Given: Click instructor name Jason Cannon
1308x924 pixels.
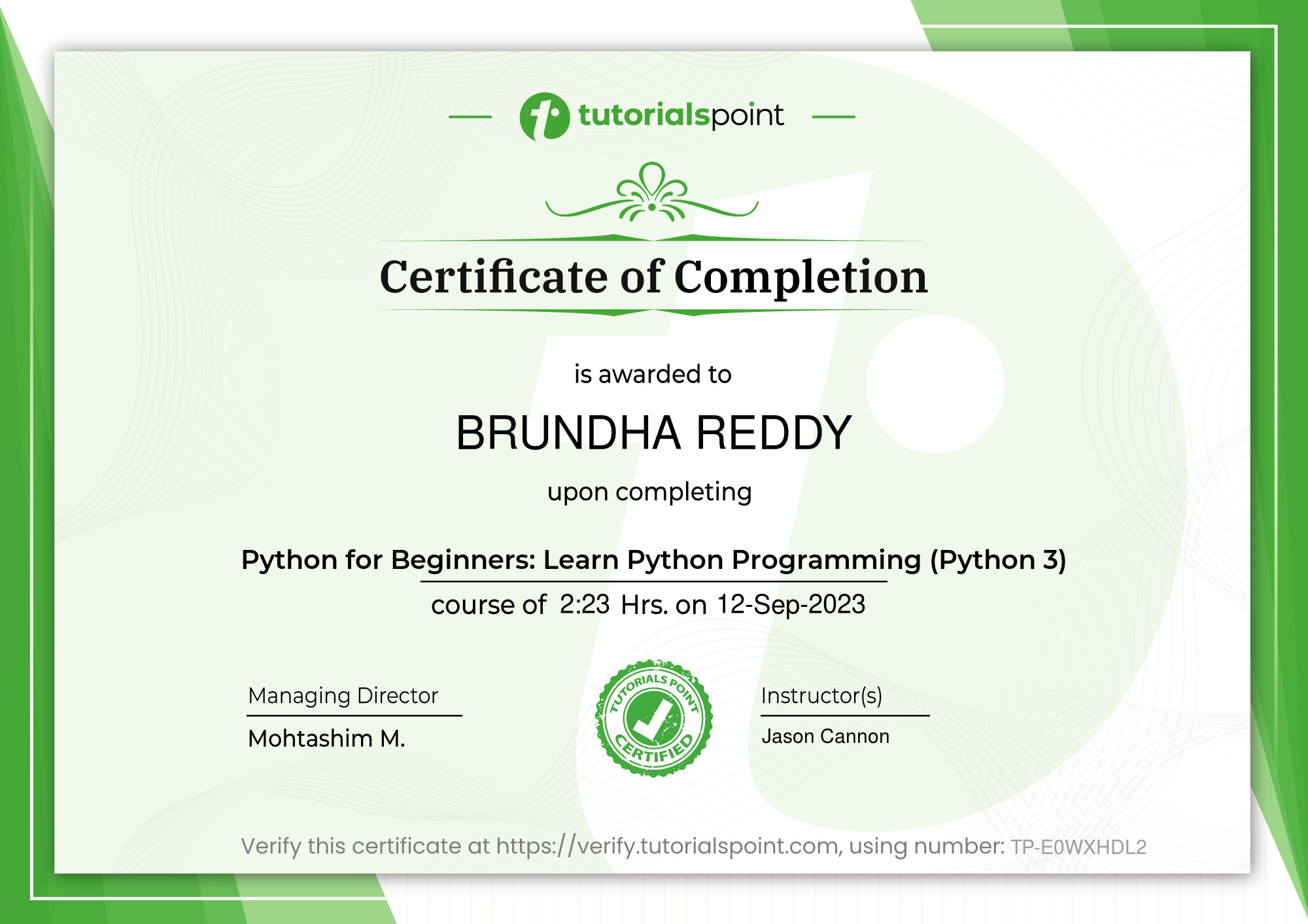Looking at the screenshot, I should coord(825,736).
